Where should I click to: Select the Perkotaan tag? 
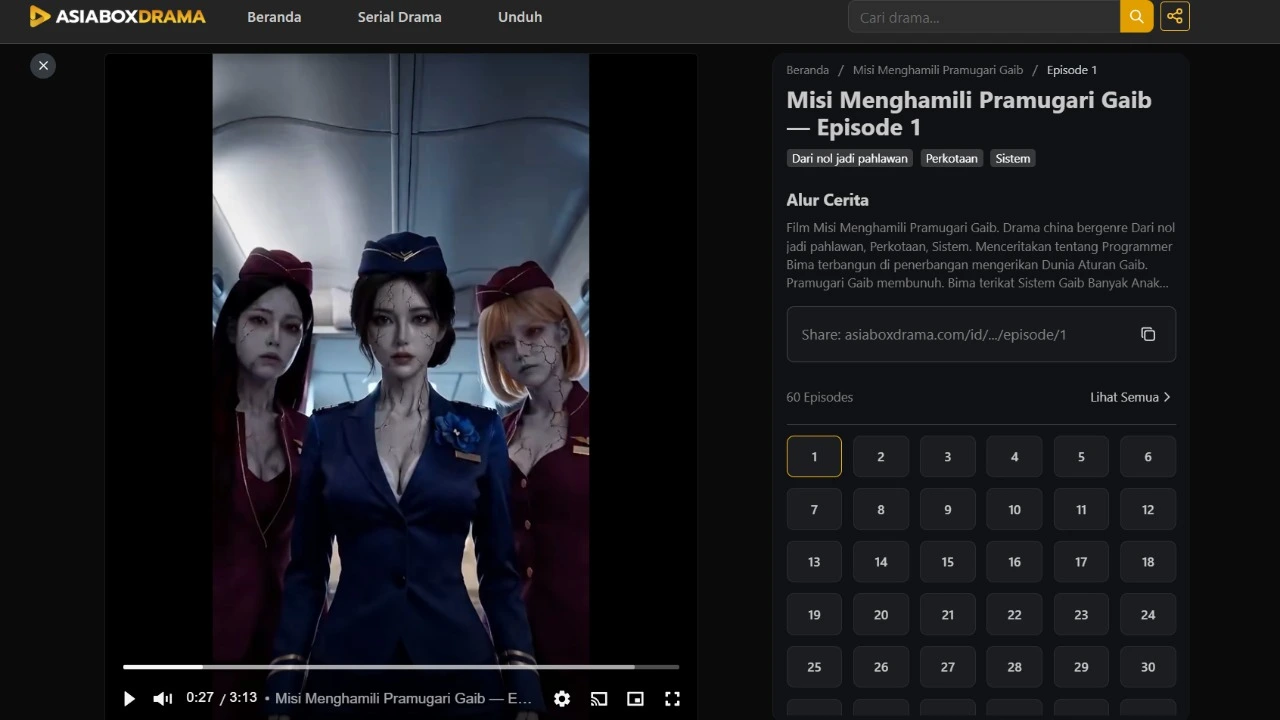click(952, 158)
